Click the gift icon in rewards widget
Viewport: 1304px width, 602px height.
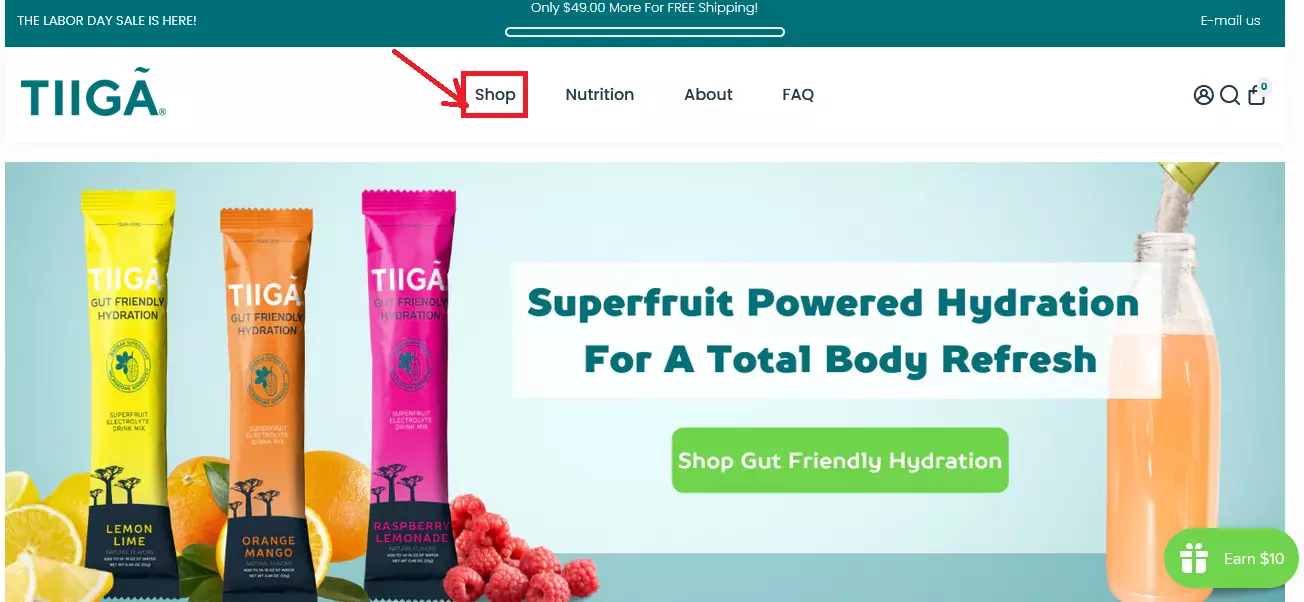1194,558
